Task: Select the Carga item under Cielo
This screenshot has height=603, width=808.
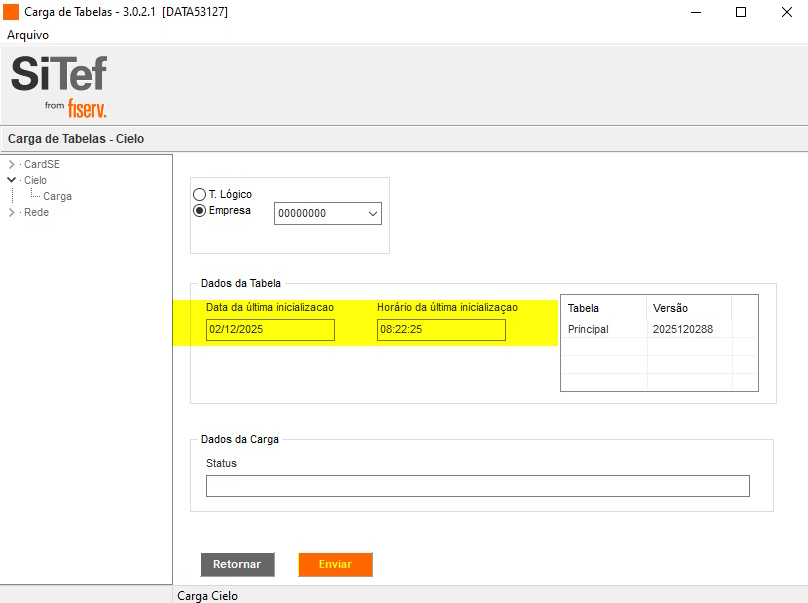Action: point(57,196)
